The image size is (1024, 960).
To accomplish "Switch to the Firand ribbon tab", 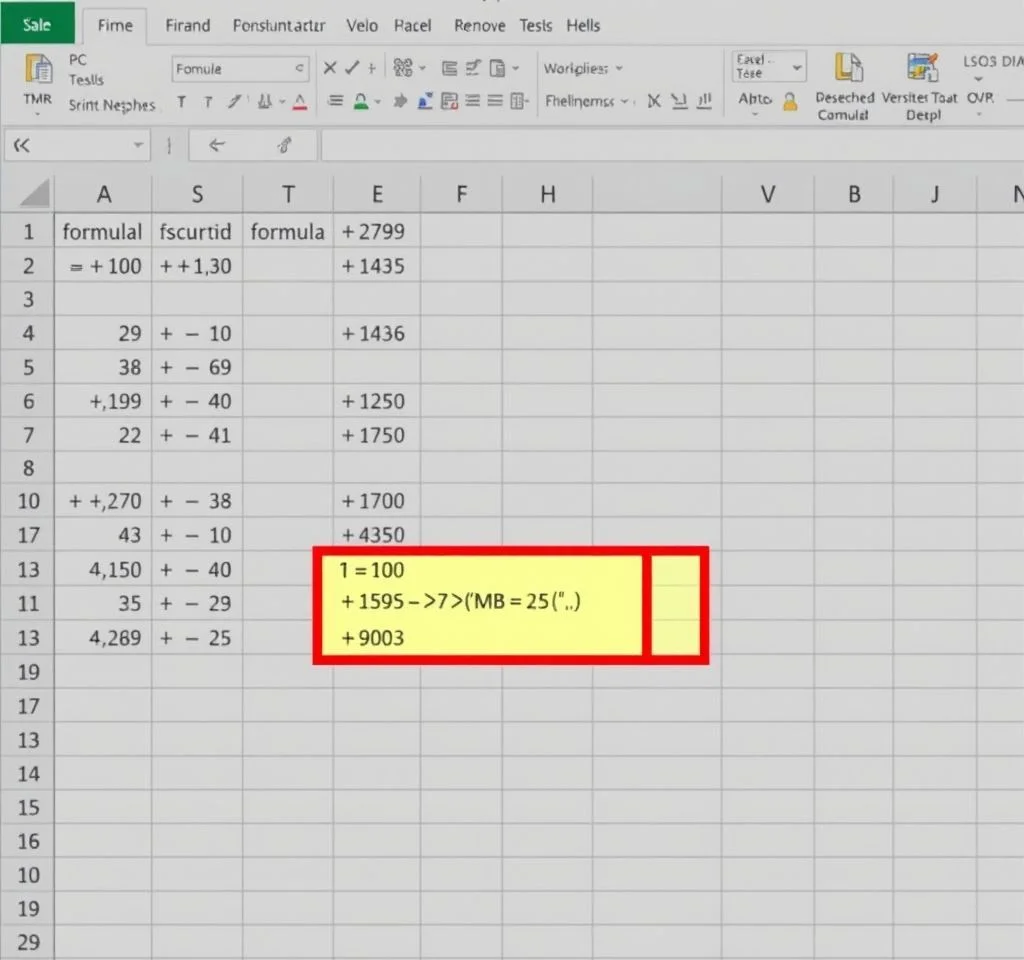I will coord(187,25).
